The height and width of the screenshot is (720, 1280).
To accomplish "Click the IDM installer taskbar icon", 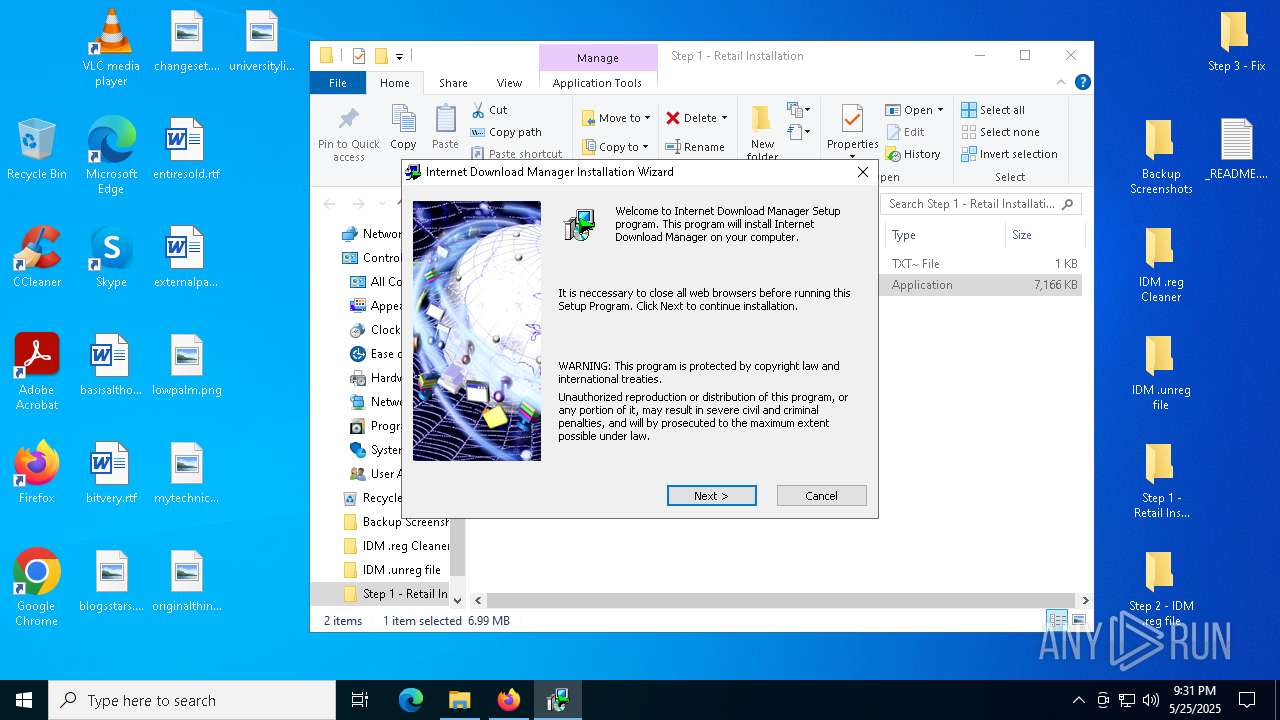I will coord(557,700).
